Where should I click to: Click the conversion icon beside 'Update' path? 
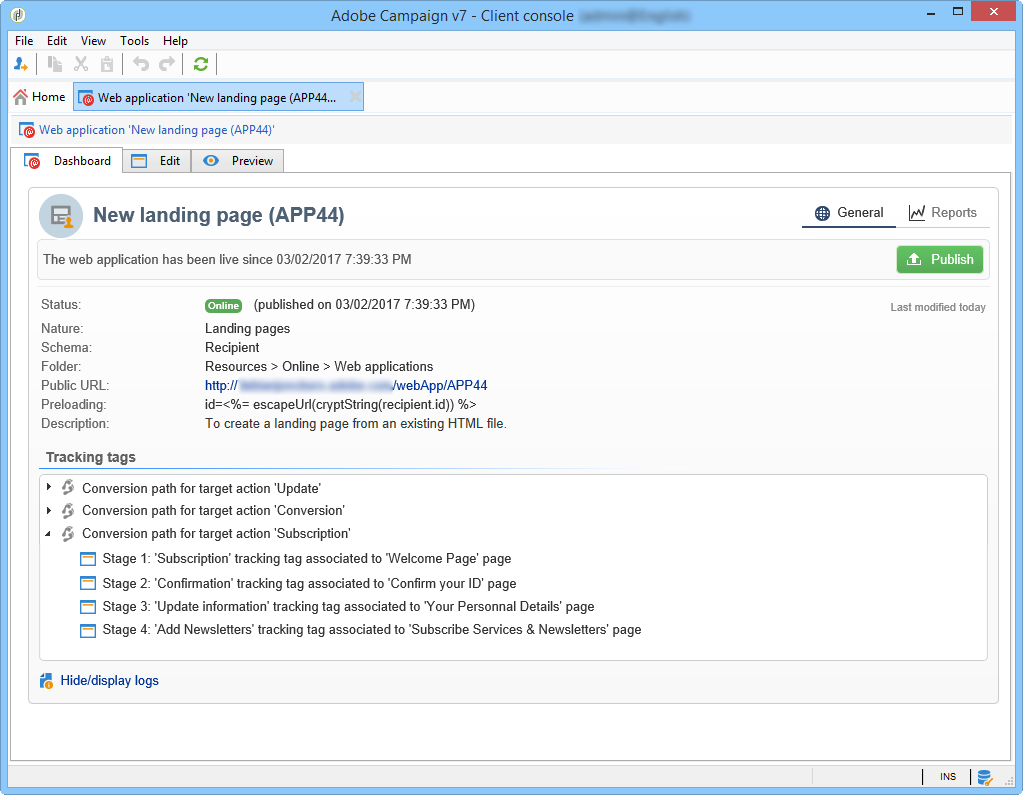click(x=68, y=488)
